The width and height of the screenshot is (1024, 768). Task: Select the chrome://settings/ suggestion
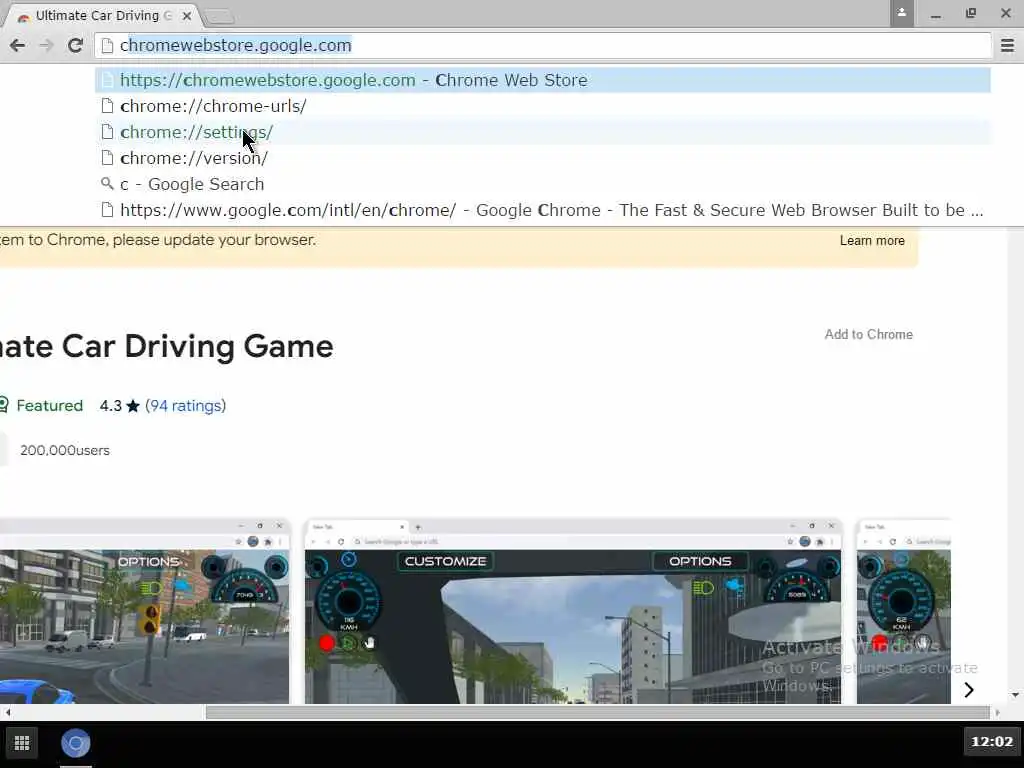[x=543, y=132]
